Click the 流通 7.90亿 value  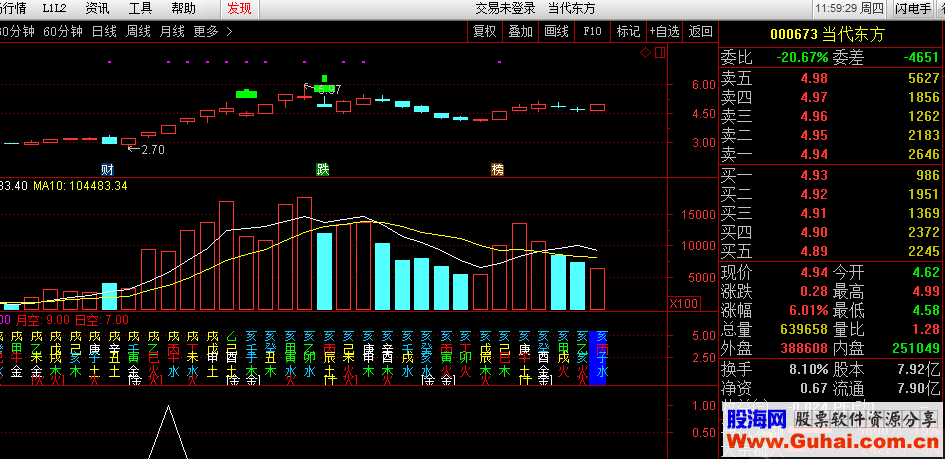(919, 388)
